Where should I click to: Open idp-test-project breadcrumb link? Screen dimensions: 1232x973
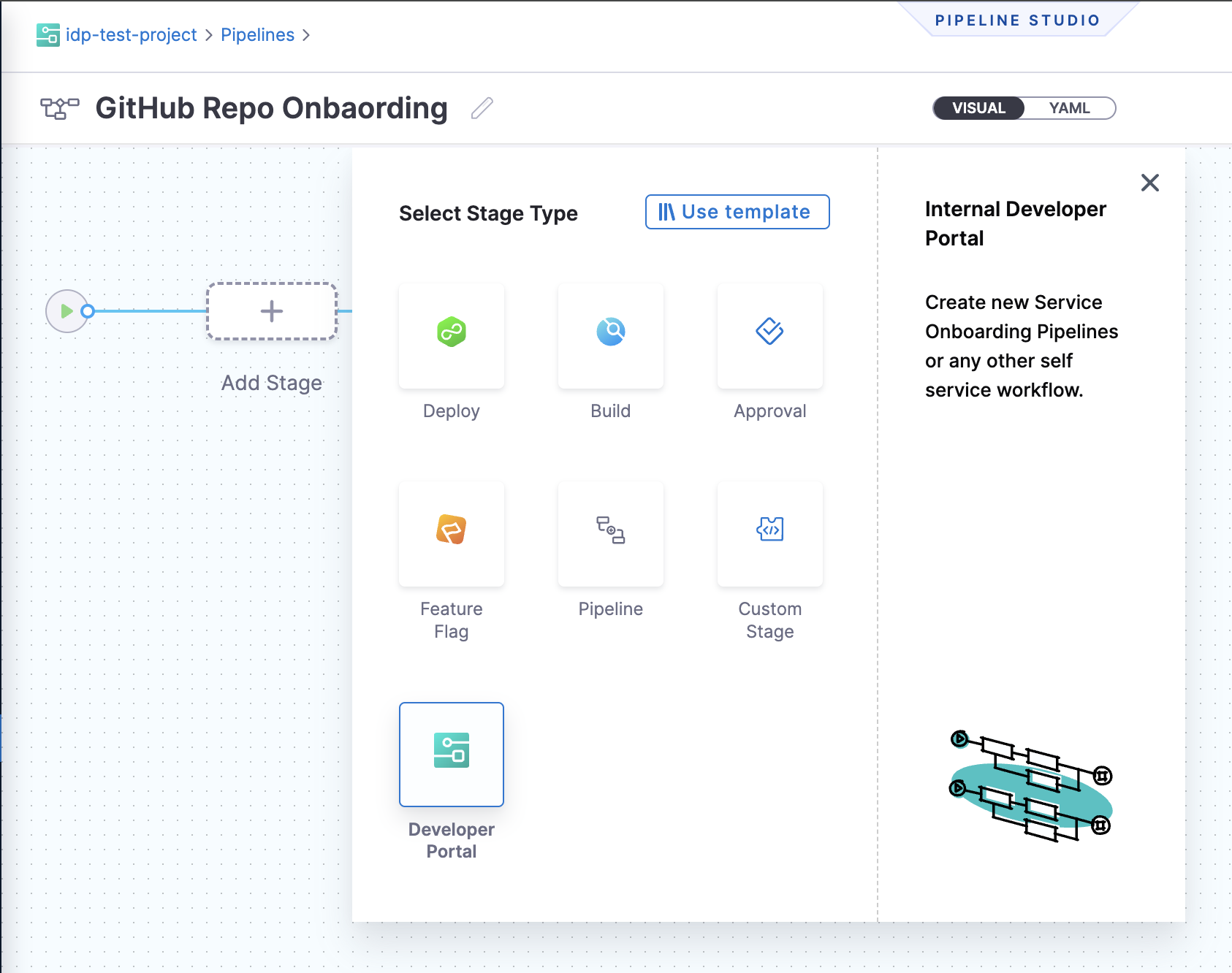coord(132,35)
